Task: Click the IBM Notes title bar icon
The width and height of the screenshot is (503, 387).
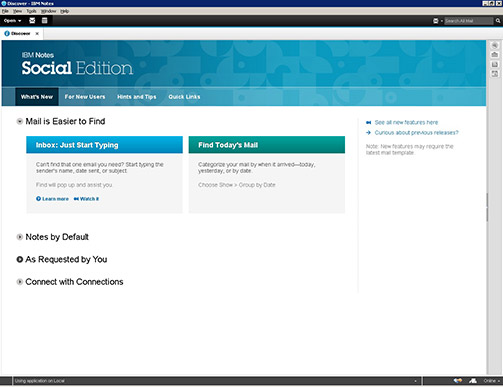Action: [4, 3]
